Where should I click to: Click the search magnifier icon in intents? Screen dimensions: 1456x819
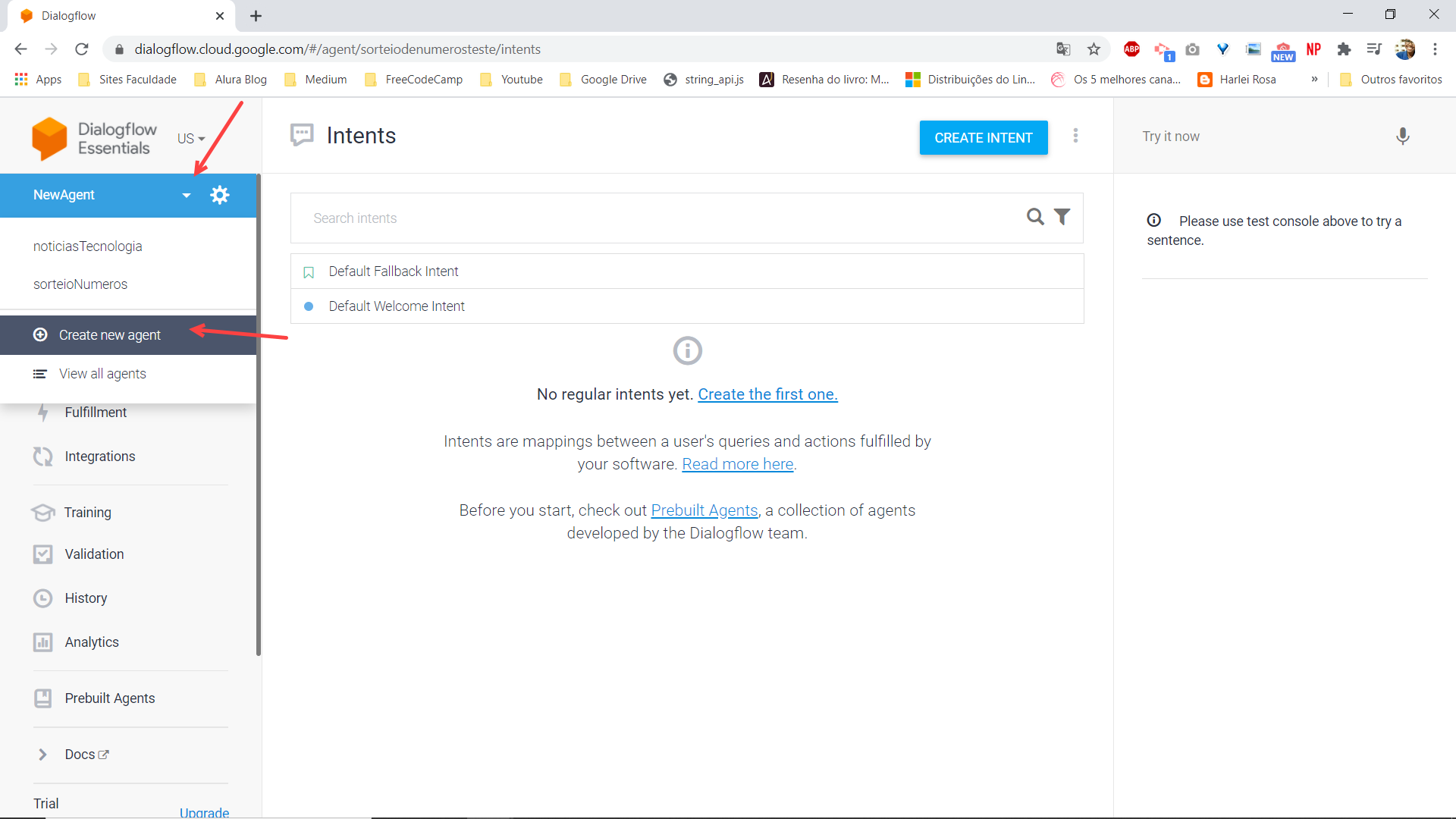click(x=1035, y=217)
